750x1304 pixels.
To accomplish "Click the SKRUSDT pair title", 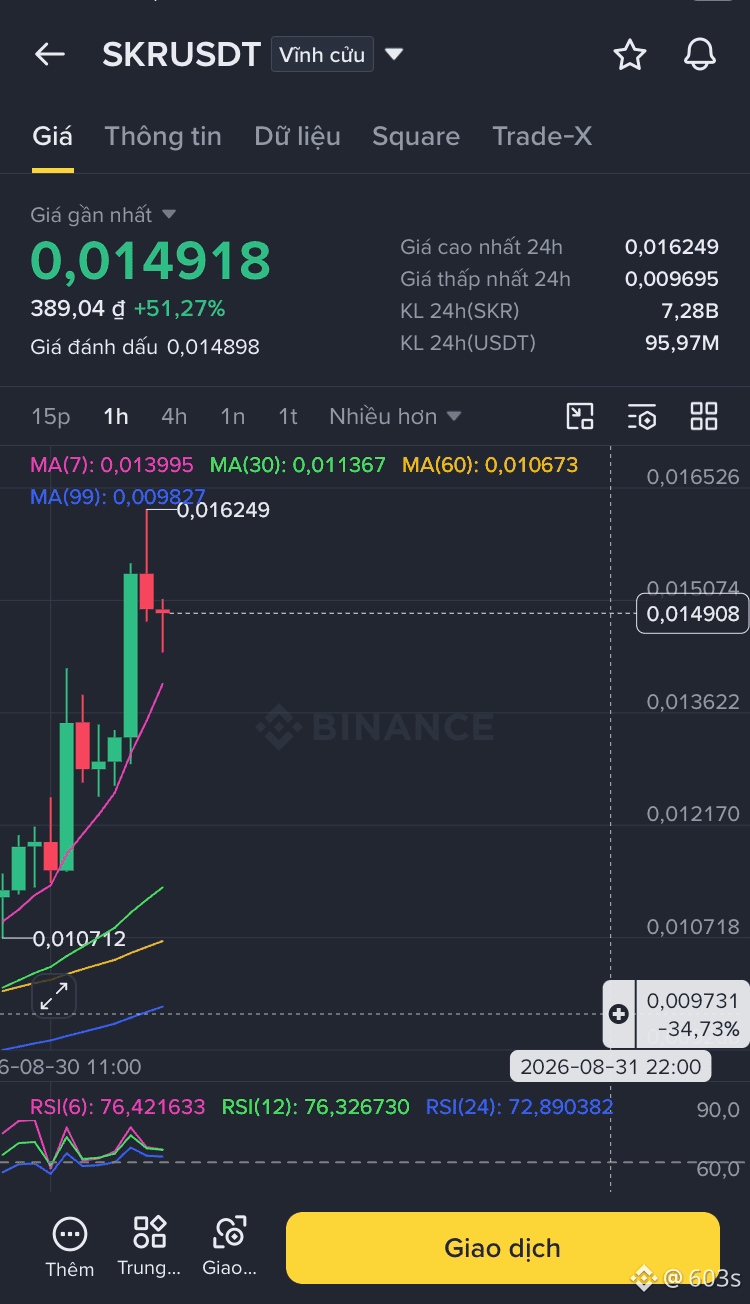I will pyautogui.click(x=182, y=54).
